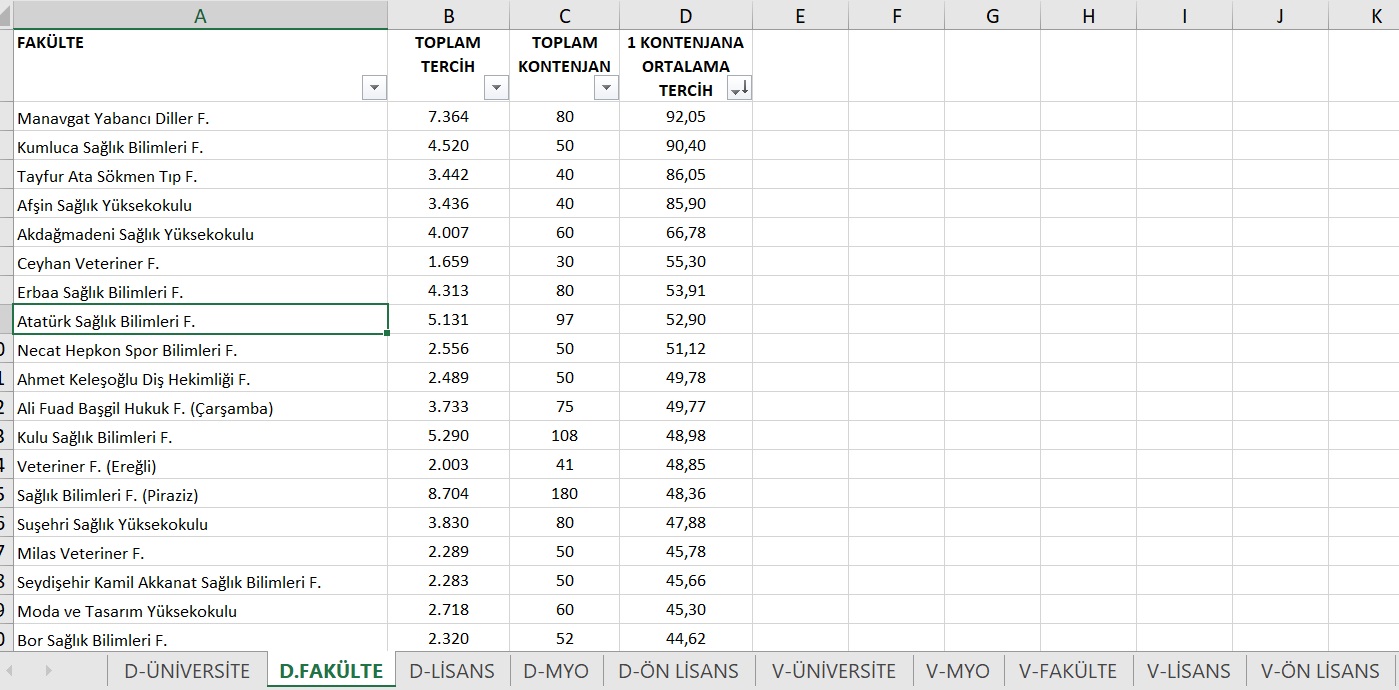Click the cell containing 8.704

click(x=448, y=495)
